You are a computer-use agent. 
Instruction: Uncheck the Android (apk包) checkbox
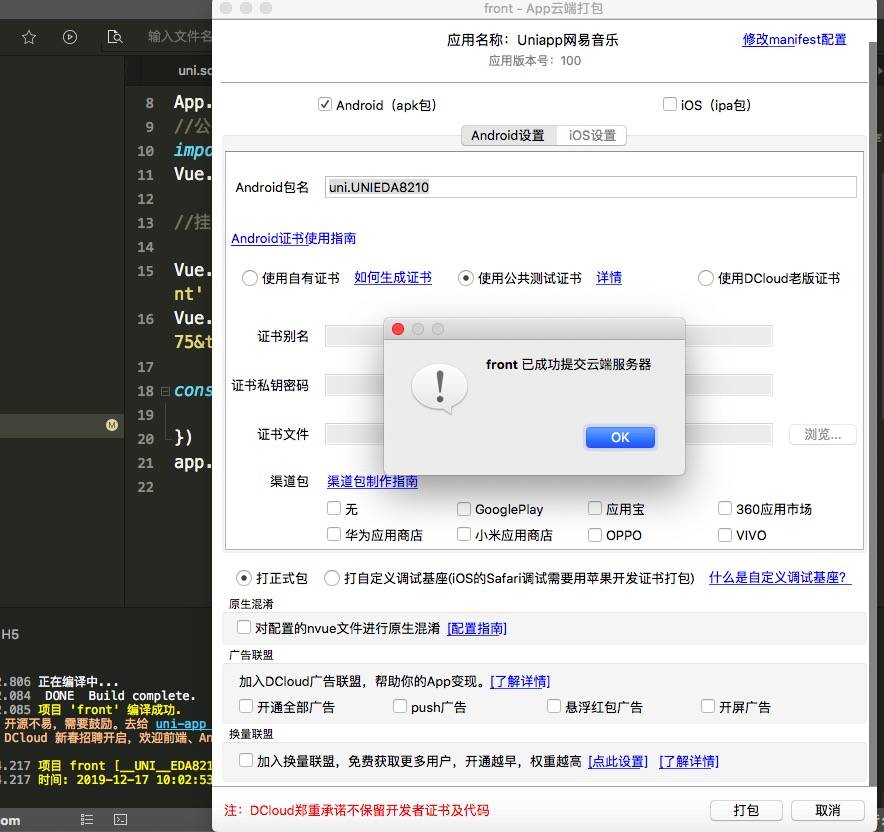[325, 105]
